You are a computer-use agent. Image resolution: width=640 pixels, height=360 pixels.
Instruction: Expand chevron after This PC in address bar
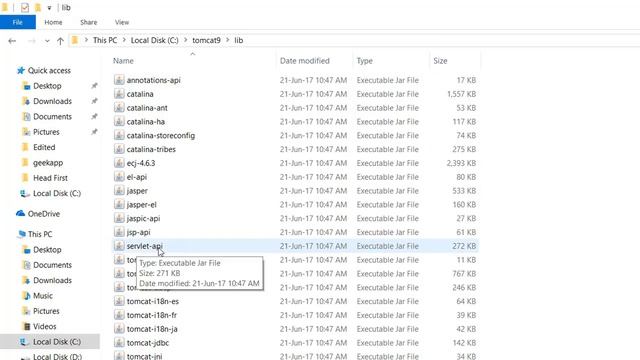tap(124, 40)
